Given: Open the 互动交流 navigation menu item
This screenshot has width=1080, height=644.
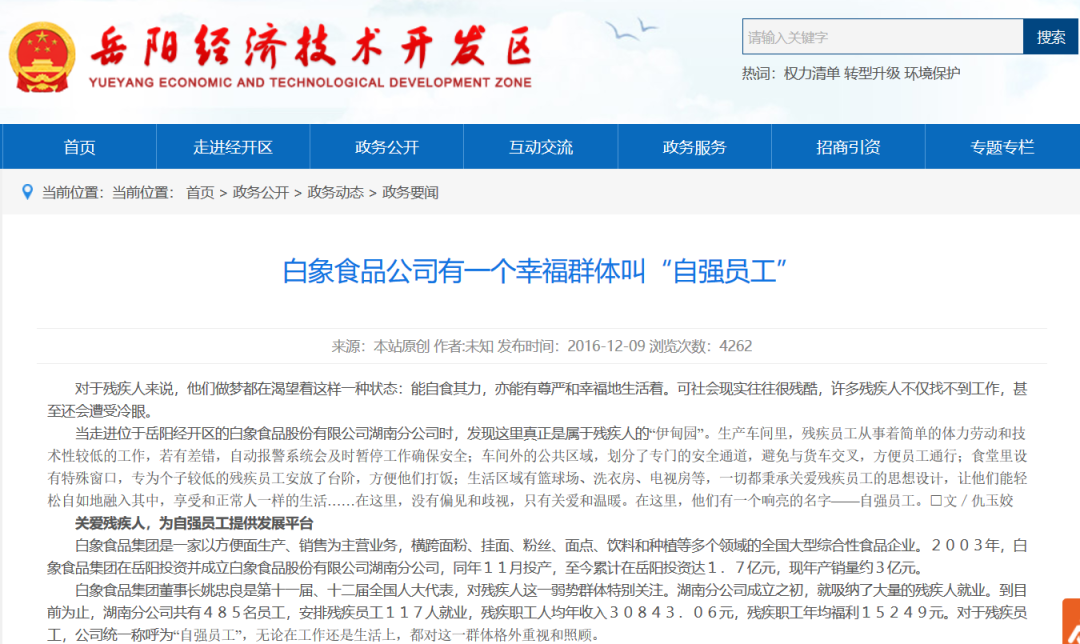Looking at the screenshot, I should (541, 147).
